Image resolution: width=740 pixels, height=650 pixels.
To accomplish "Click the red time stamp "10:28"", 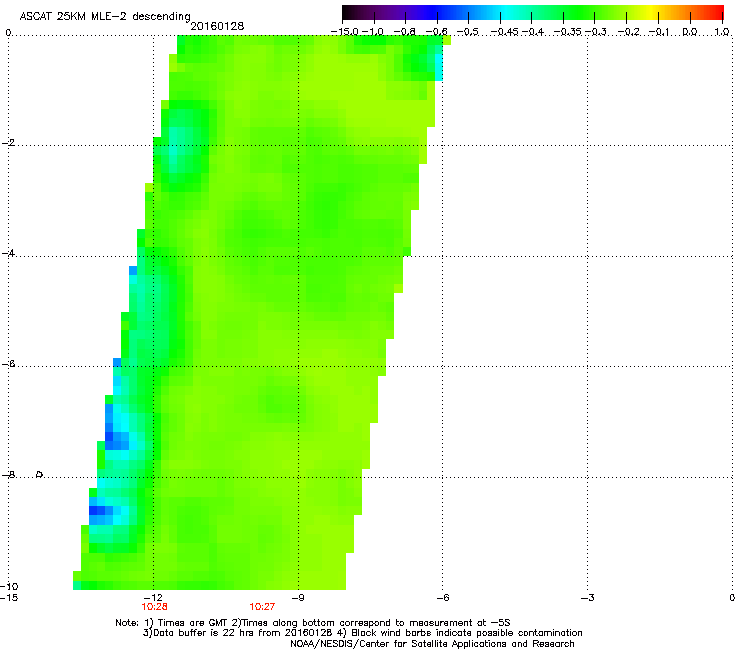I will 154,607.
